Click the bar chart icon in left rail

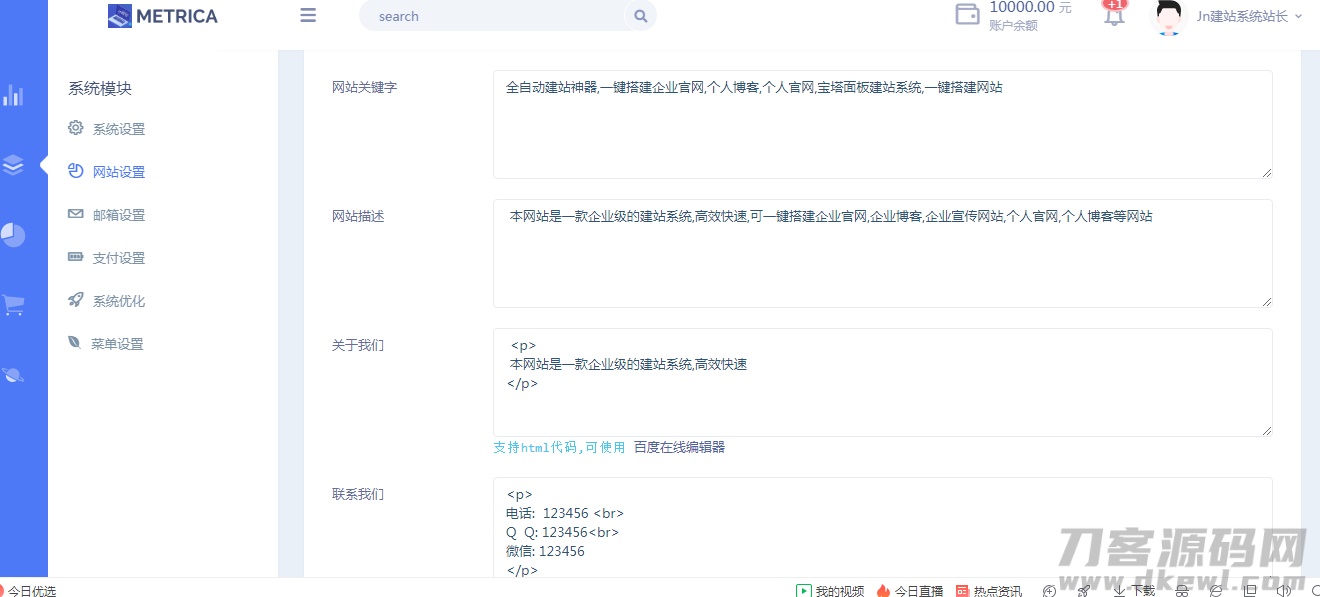coord(13,95)
